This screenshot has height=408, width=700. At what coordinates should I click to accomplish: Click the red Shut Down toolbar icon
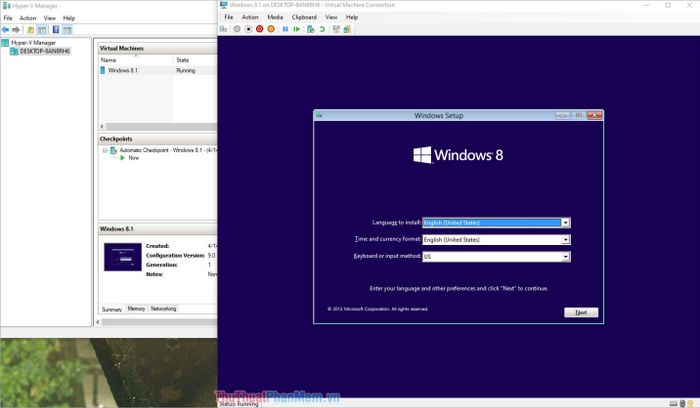pyautogui.click(x=259, y=29)
